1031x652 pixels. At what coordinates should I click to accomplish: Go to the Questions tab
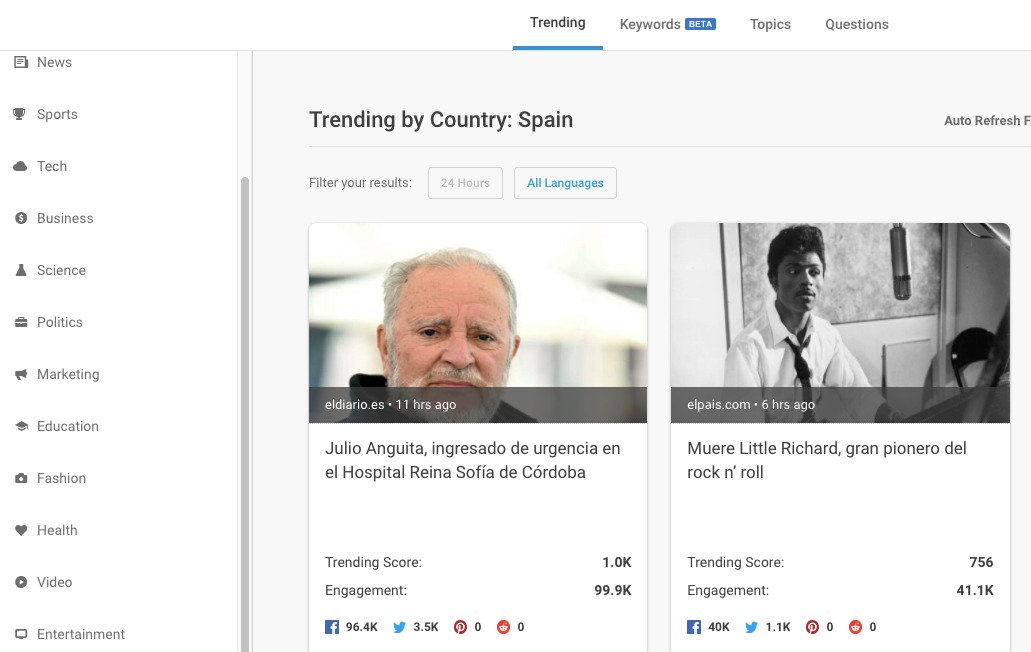[x=857, y=24]
